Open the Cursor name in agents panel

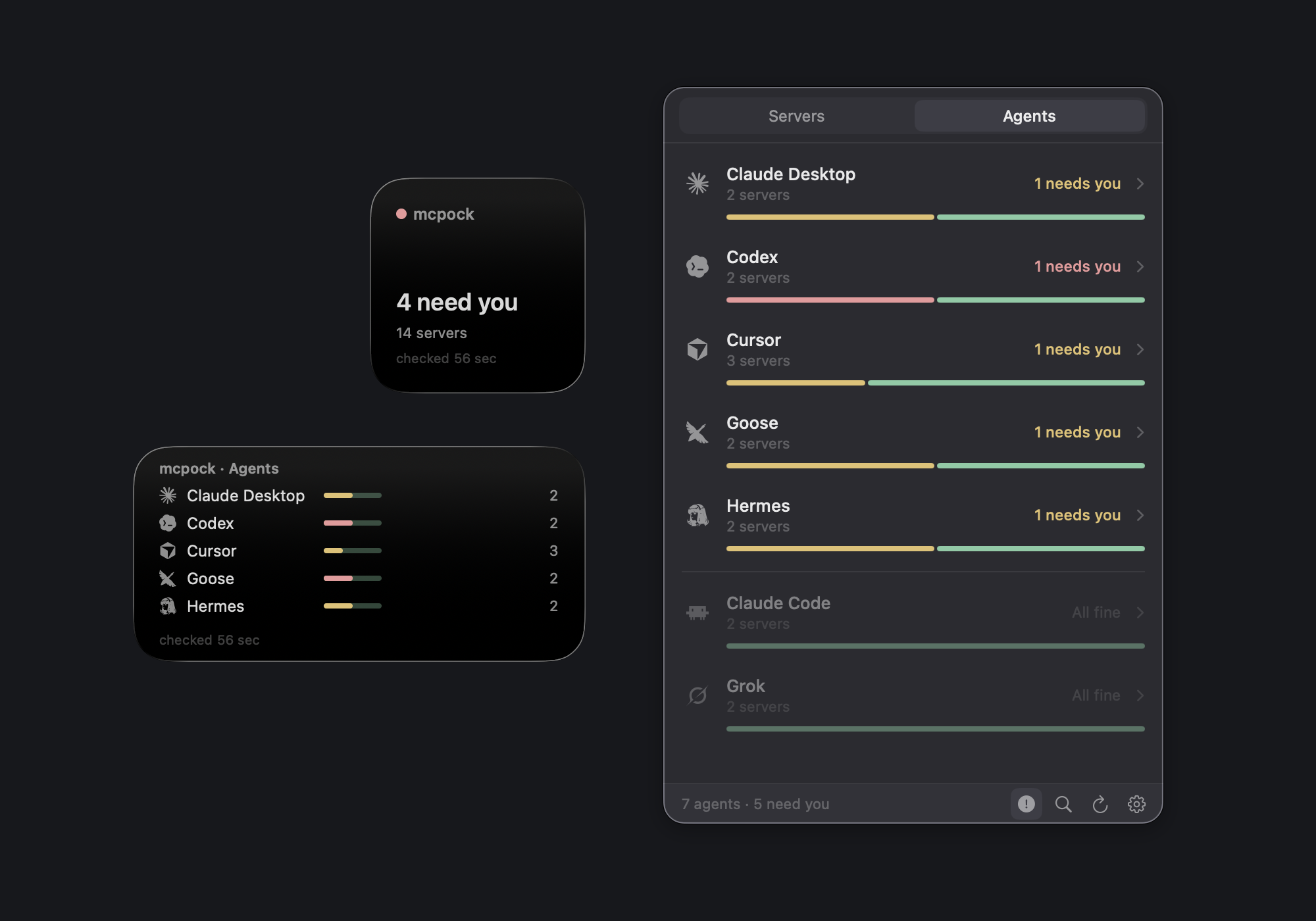click(x=753, y=340)
